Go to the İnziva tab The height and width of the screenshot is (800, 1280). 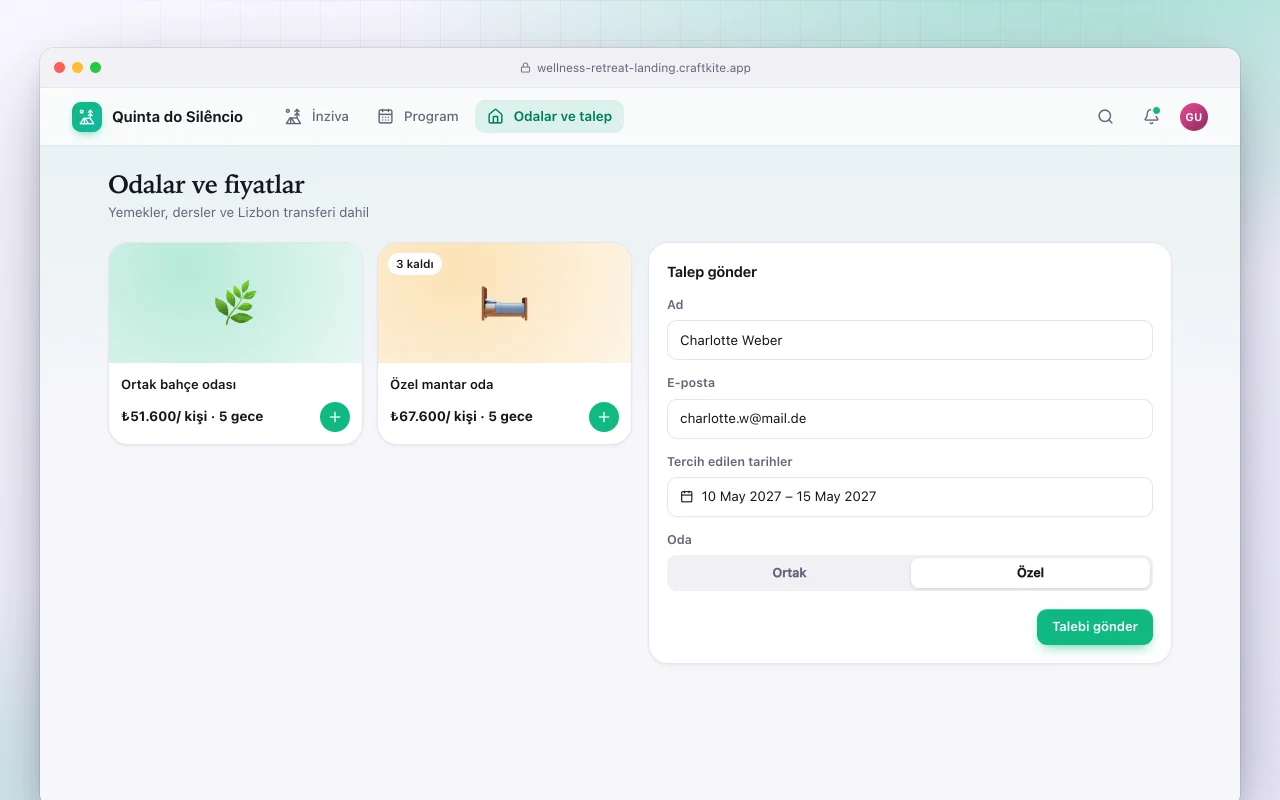click(317, 116)
